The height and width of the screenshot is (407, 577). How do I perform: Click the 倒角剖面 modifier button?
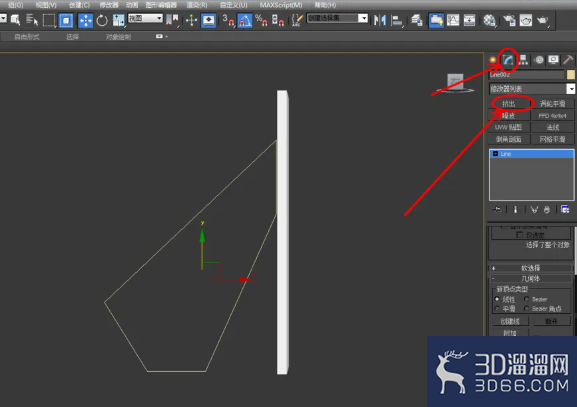point(509,139)
